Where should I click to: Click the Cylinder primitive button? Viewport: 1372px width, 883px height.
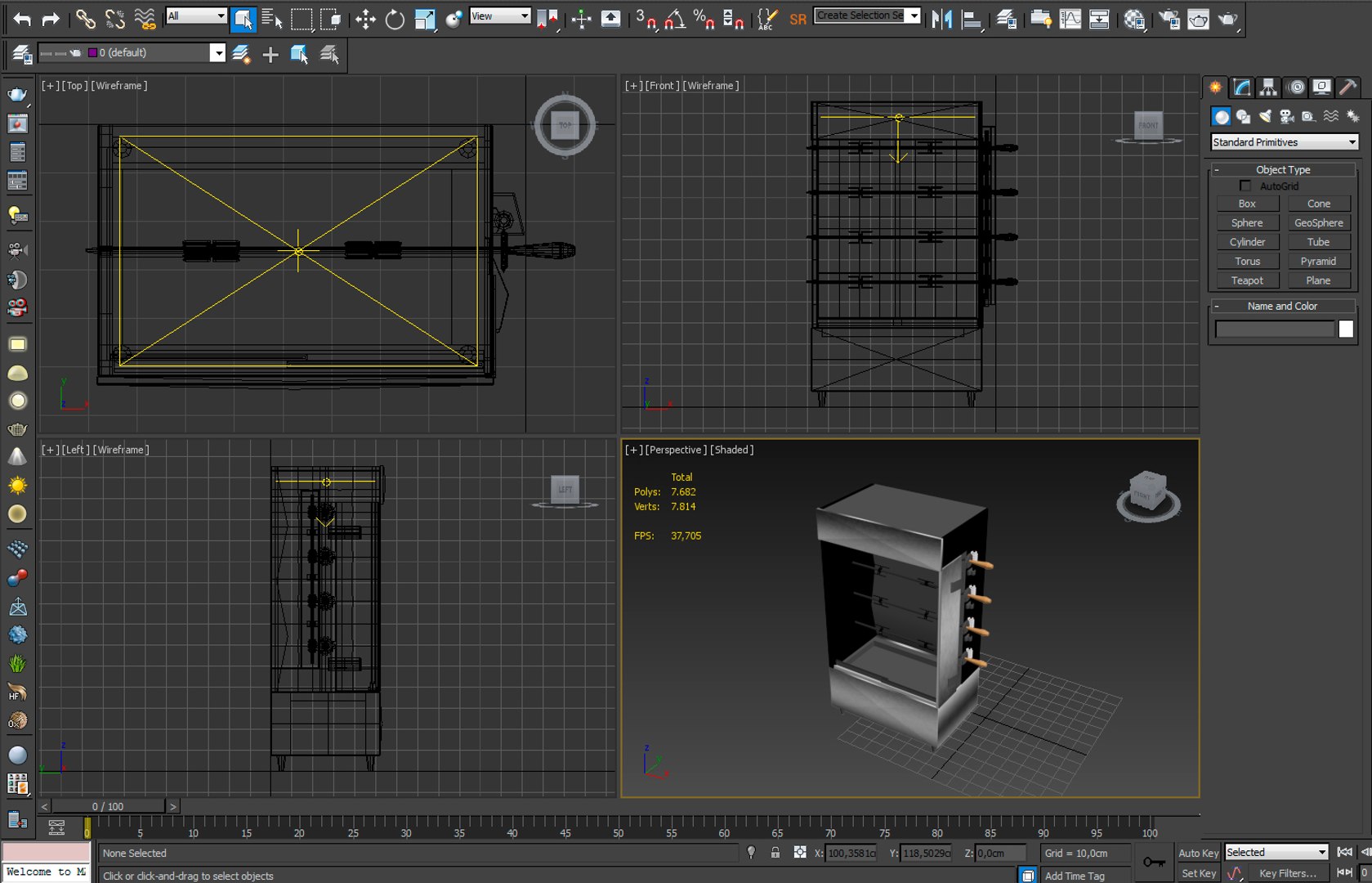(1247, 242)
